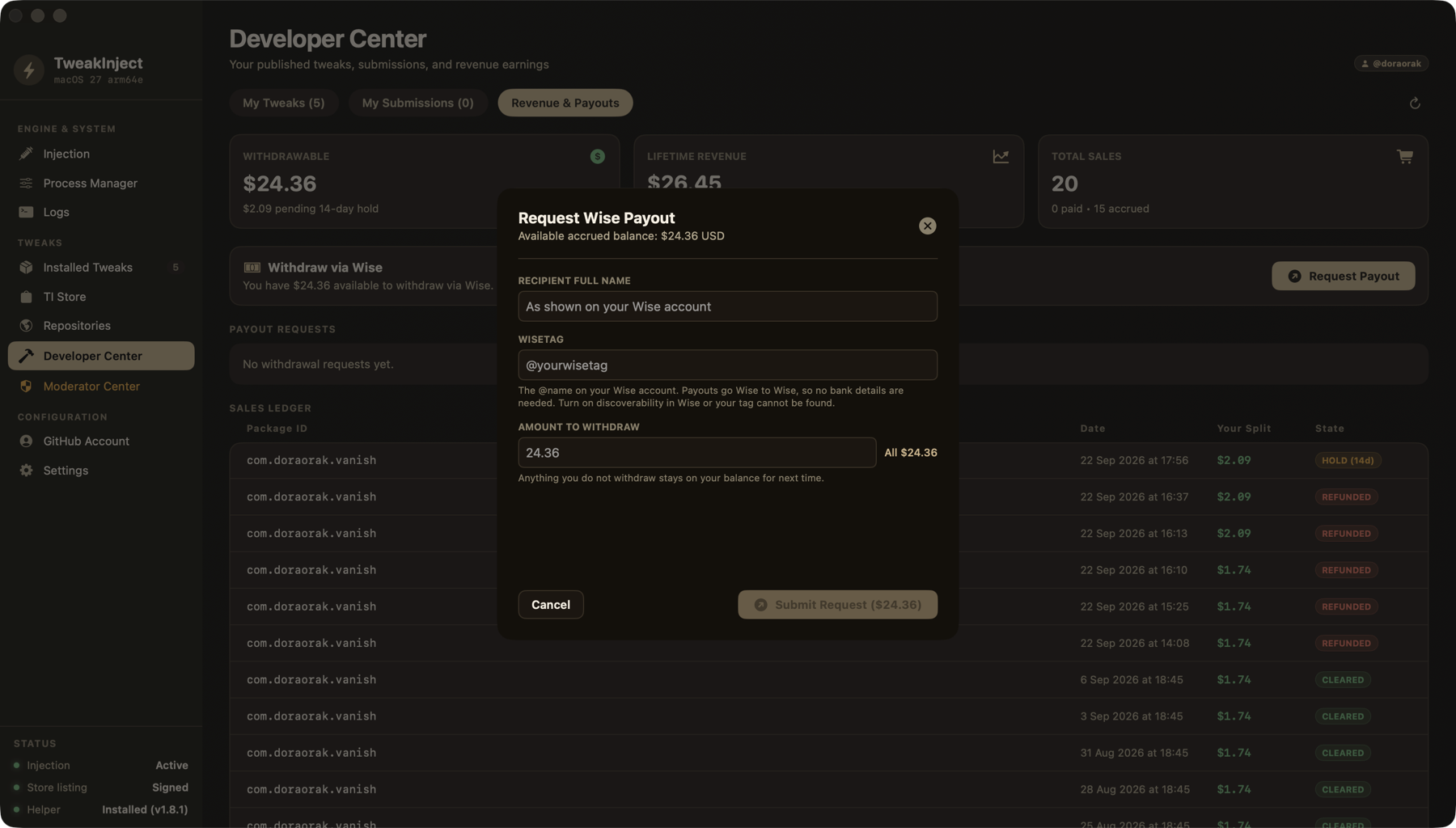Screen dimensions: 1456x828
Task: Switch to My Tweaks (5) tab
Action: pyautogui.click(x=283, y=103)
